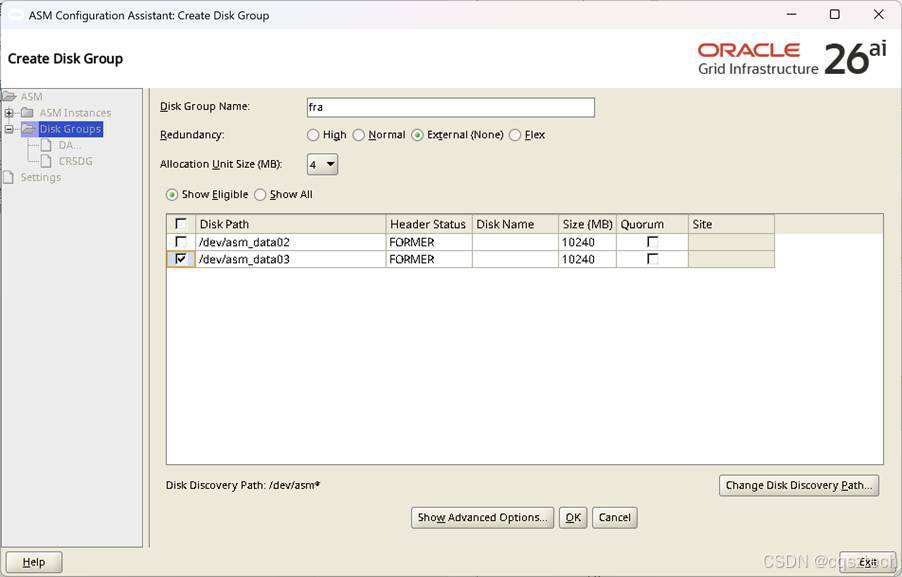Image resolution: width=902 pixels, height=577 pixels.
Task: Click Site cell of asm_data02 row
Action: pyautogui.click(x=731, y=242)
